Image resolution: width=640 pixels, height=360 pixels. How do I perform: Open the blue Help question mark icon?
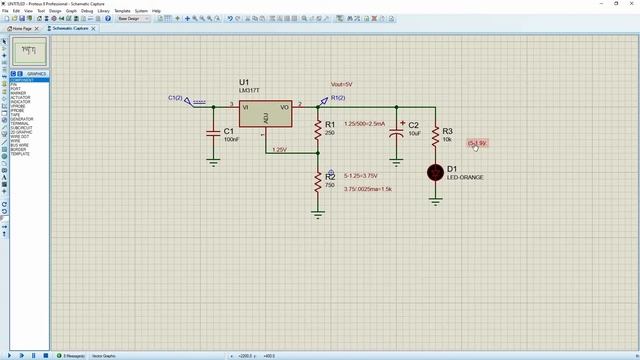pos(108,18)
